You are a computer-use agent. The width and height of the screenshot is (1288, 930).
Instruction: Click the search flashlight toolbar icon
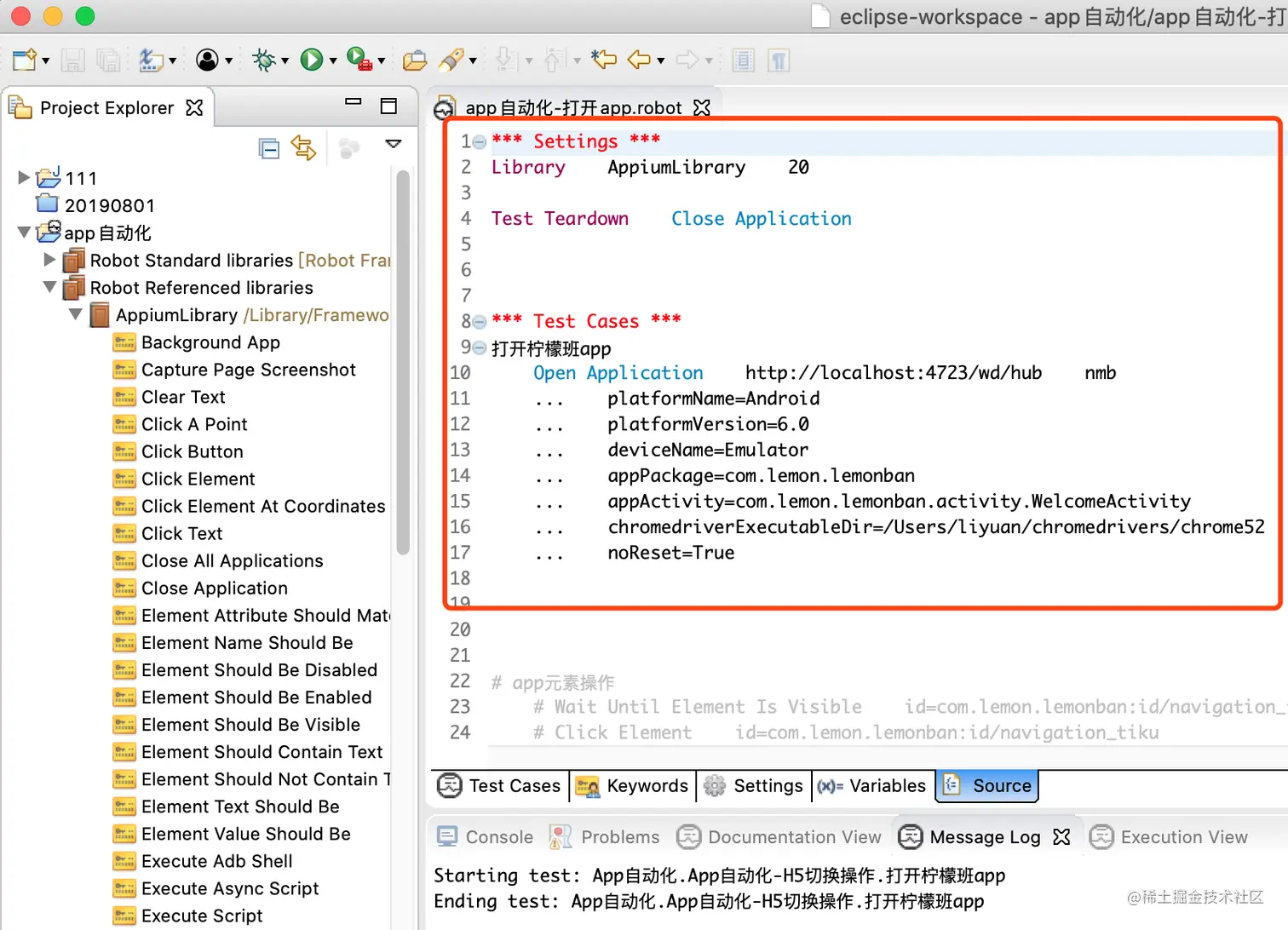tap(452, 60)
